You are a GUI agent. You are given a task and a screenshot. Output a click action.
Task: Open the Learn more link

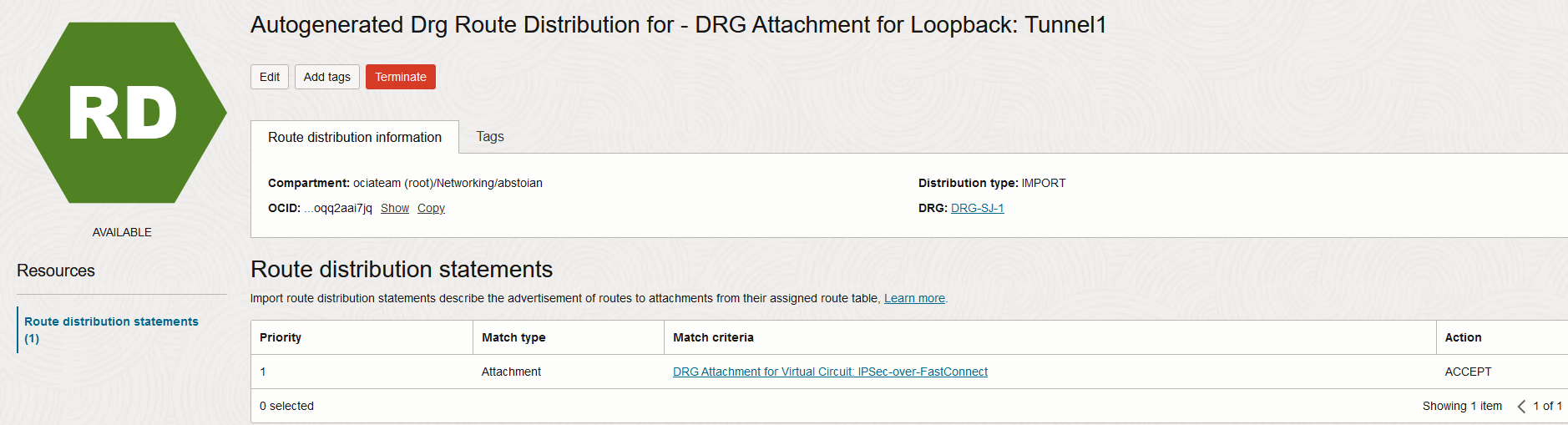pos(914,299)
